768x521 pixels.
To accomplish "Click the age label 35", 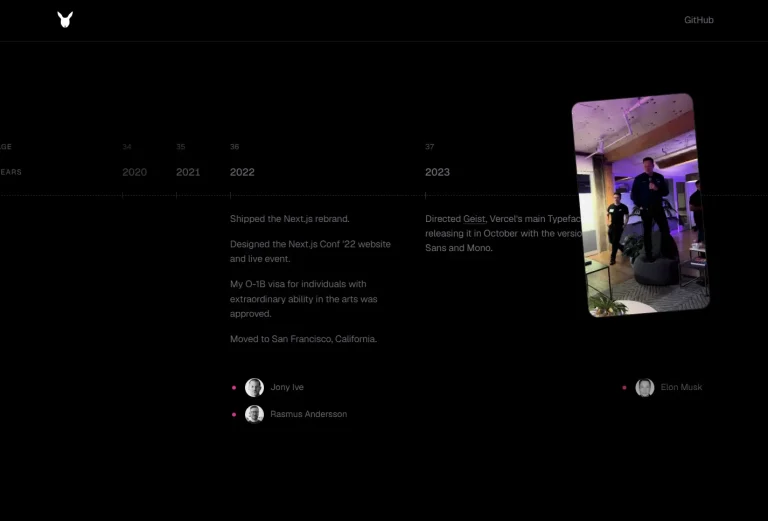I will coord(181,147).
